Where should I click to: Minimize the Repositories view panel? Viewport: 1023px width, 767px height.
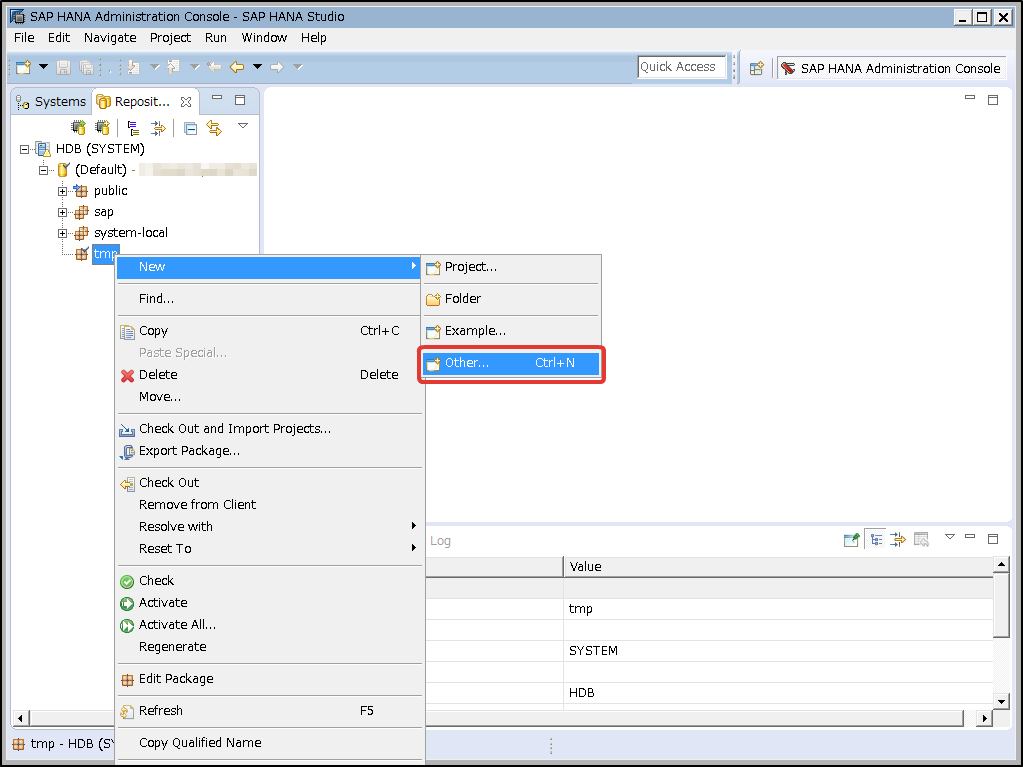coord(217,98)
